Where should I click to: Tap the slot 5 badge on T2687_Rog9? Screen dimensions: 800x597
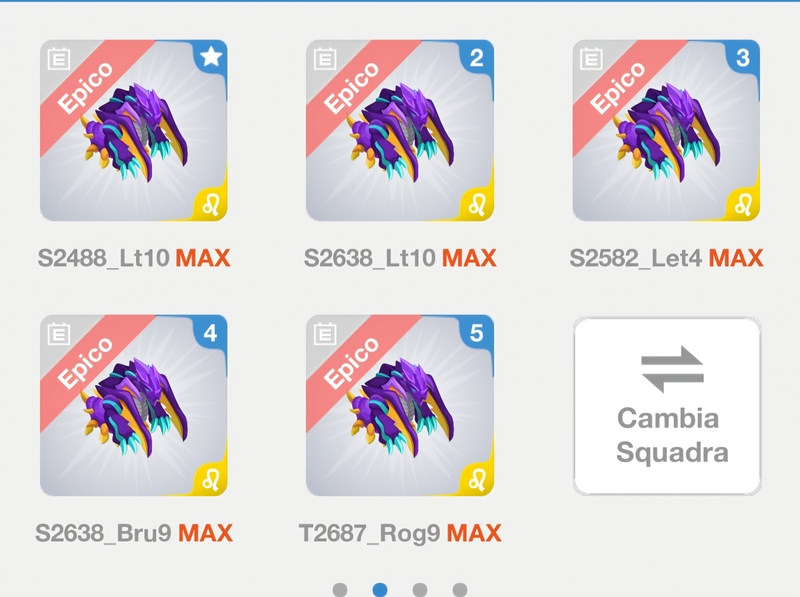pos(477,333)
